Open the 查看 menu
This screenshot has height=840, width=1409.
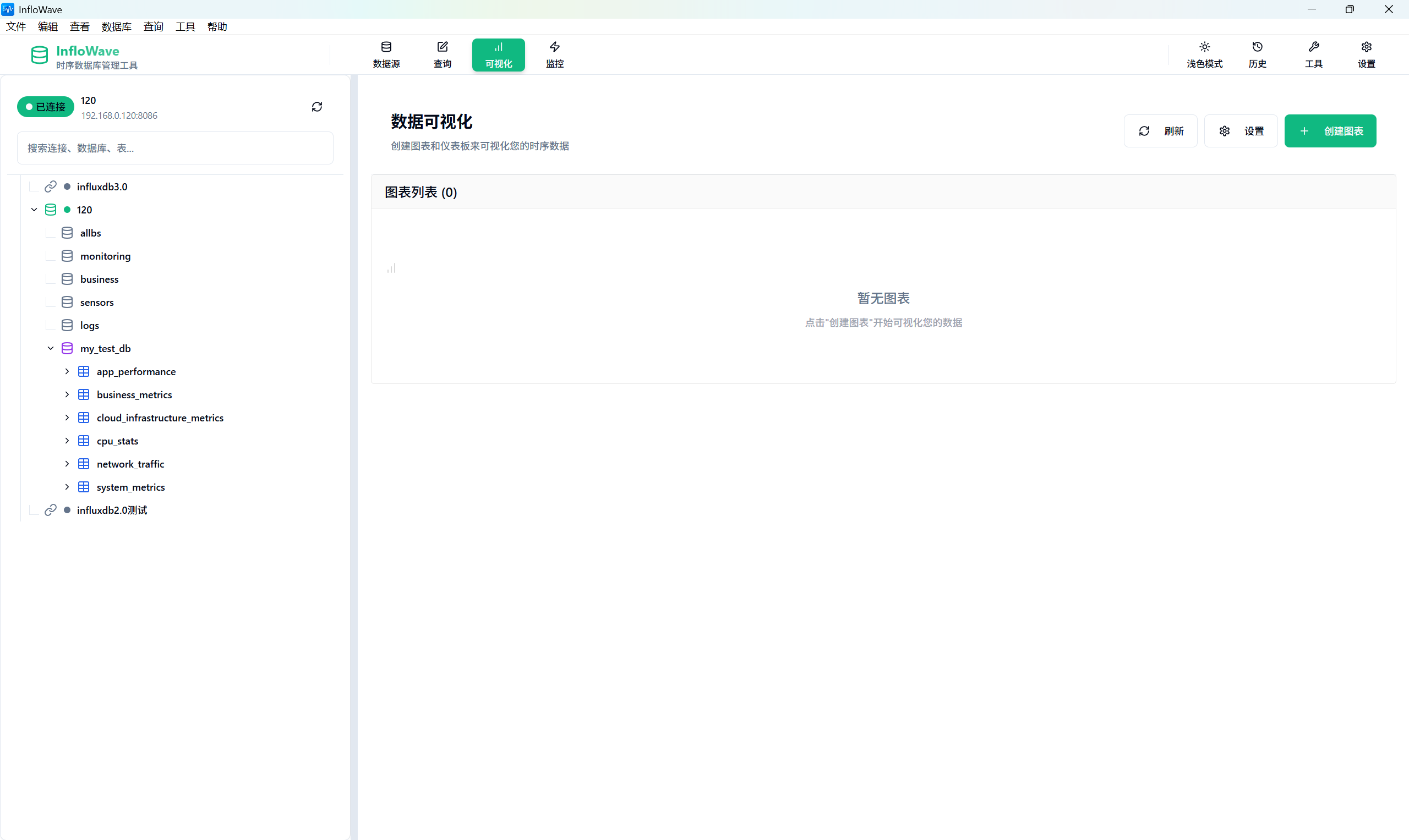point(79,26)
